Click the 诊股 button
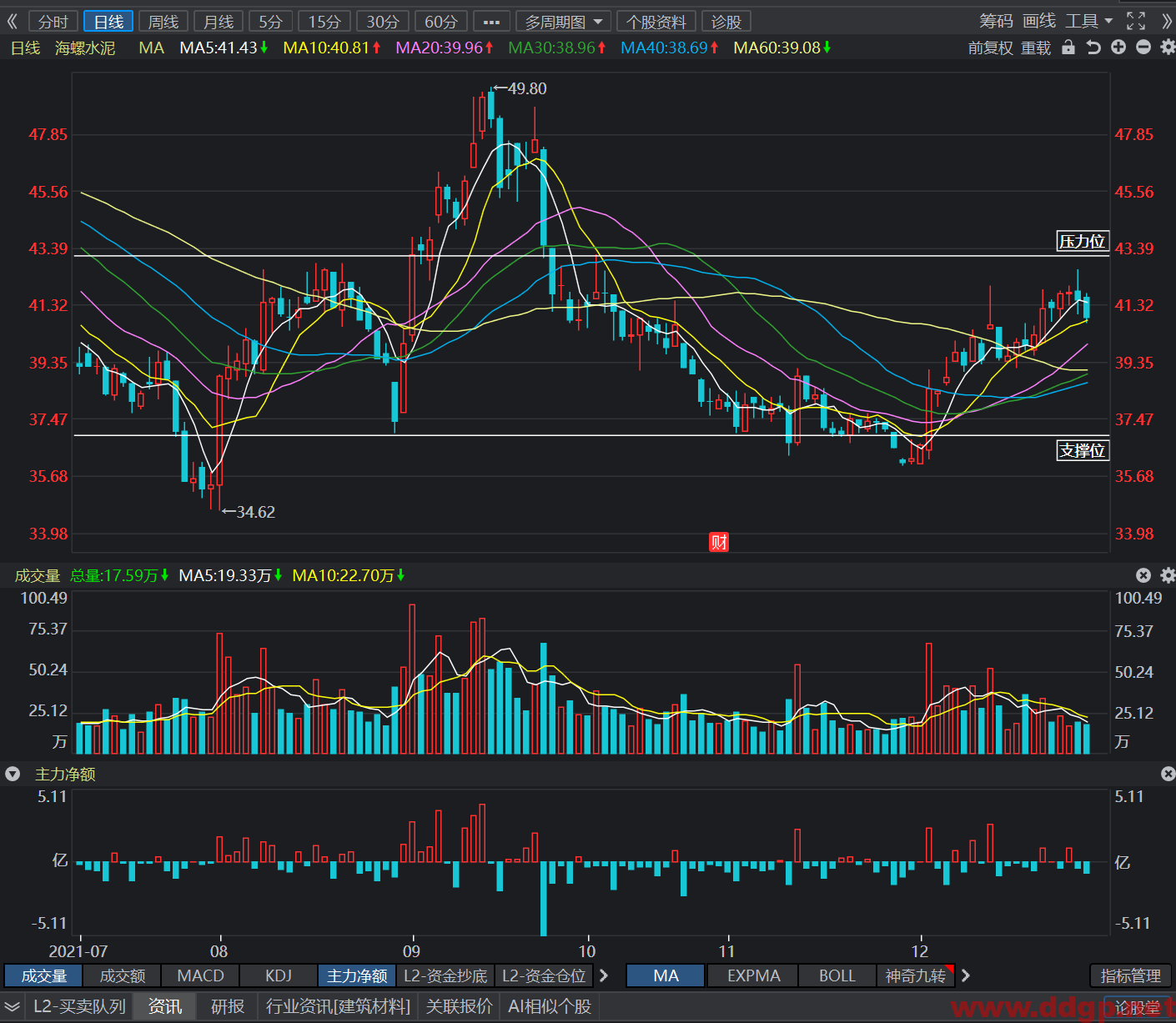Screen dimensions: 1176x1023 coord(726,22)
